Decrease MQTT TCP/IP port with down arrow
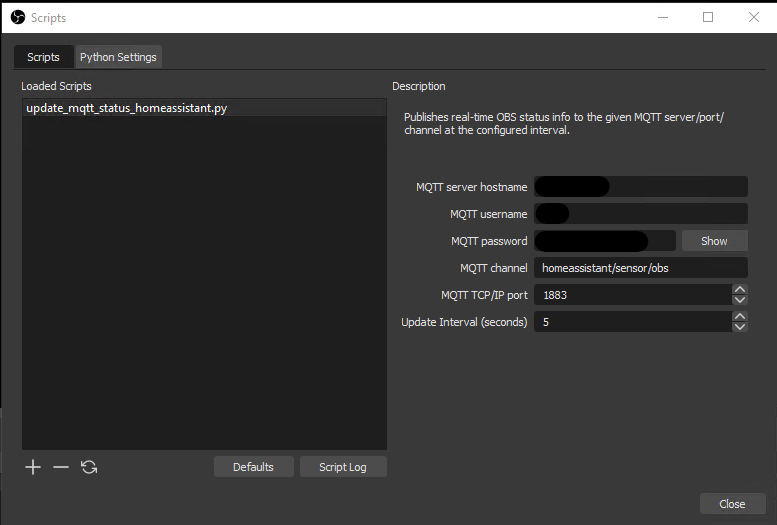This screenshot has height=525, width=777. pyautogui.click(x=740, y=300)
